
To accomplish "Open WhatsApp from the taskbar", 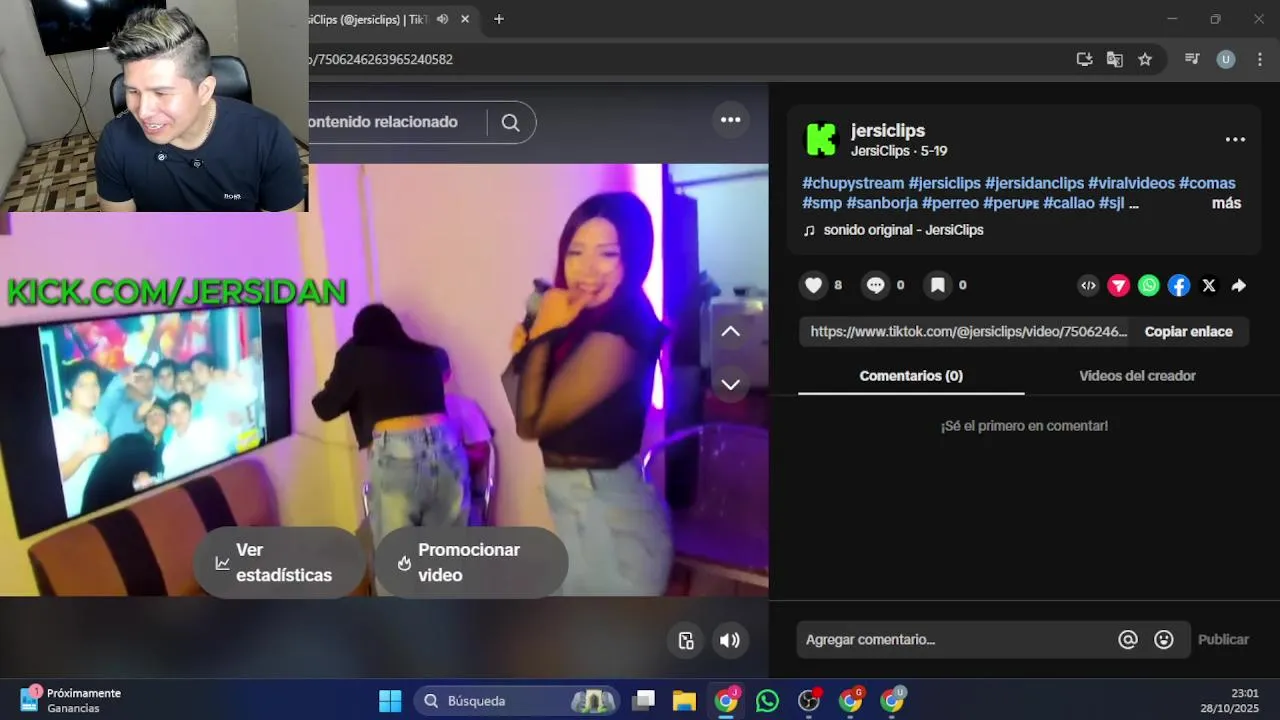I will click(767, 701).
